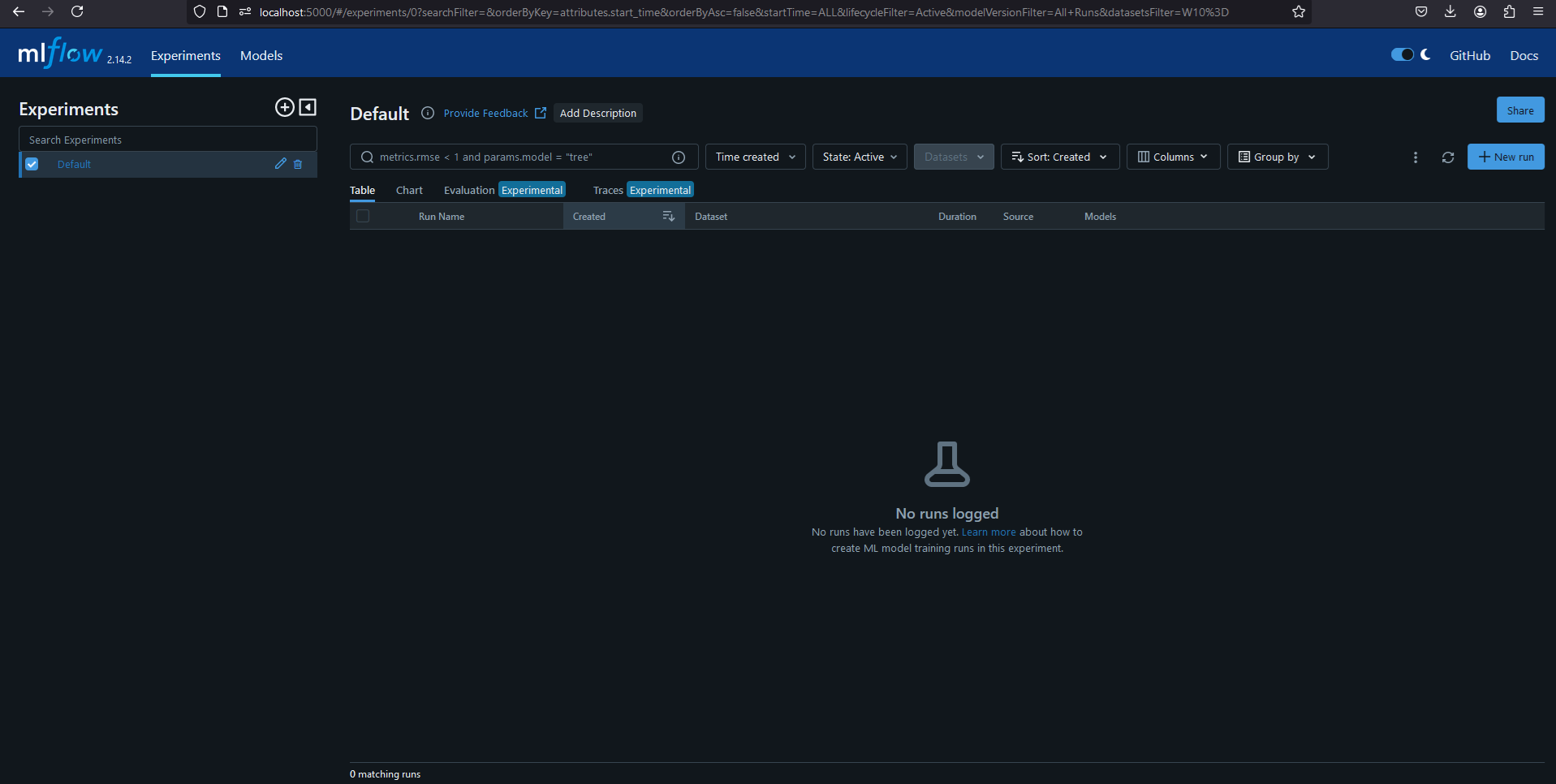Click the New run button
Image resolution: width=1556 pixels, height=784 pixels.
1506,157
